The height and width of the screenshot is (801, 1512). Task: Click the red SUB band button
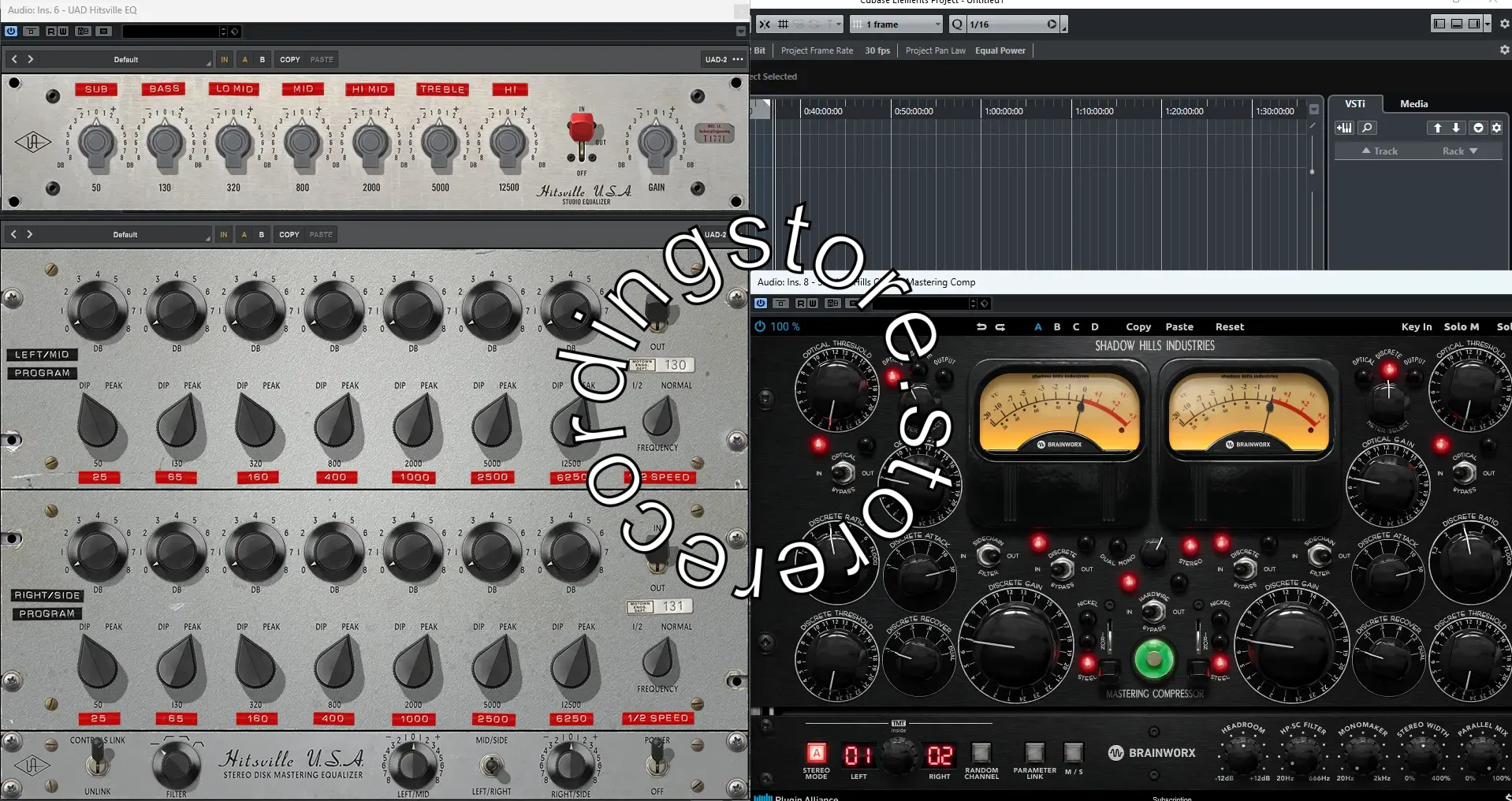tap(96, 89)
